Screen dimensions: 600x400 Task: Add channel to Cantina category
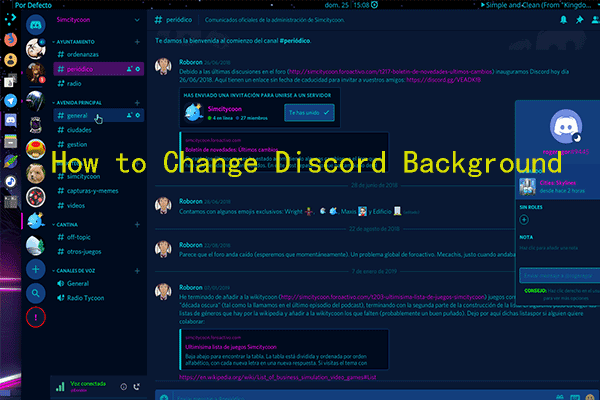137,224
